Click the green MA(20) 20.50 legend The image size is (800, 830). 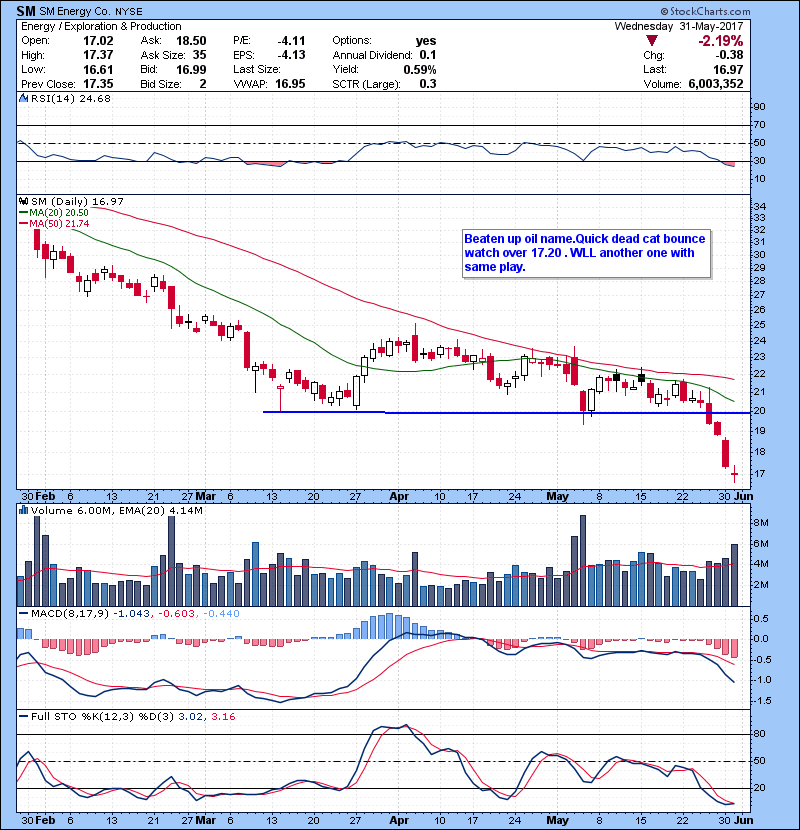coord(54,212)
